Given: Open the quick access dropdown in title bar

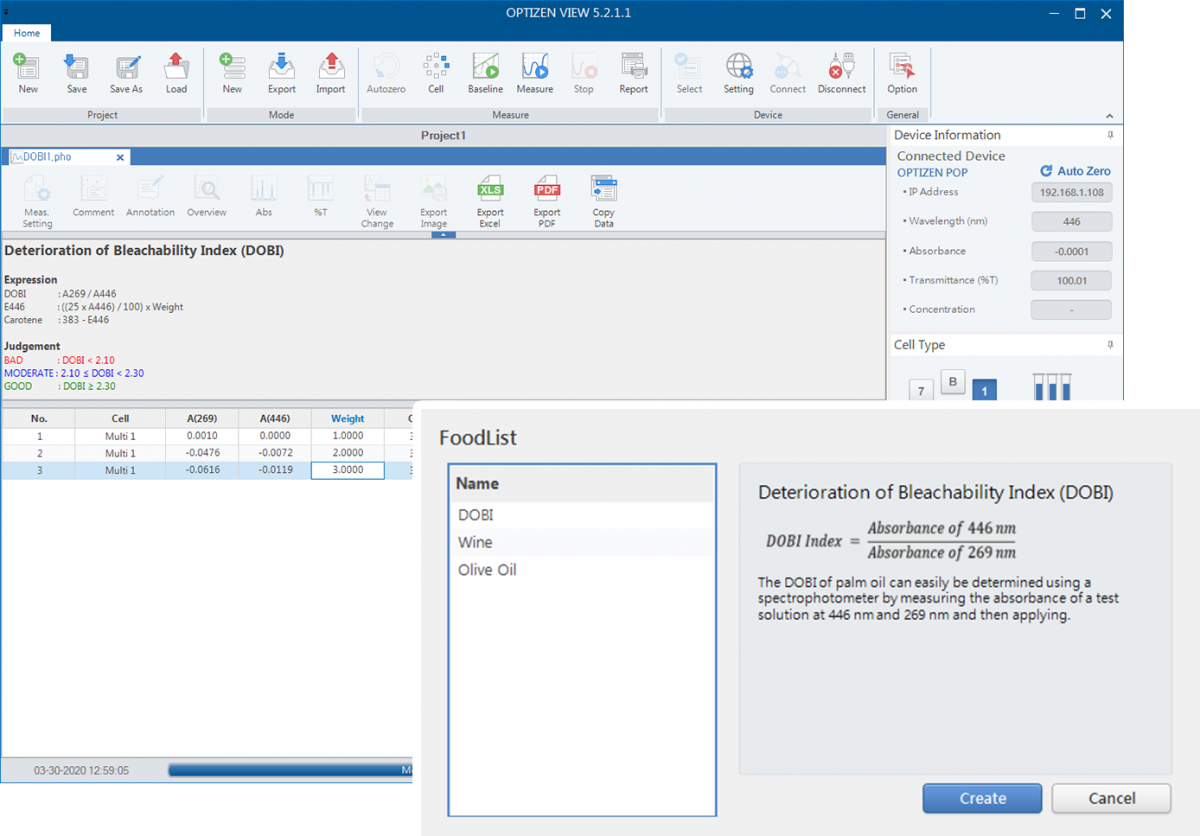Looking at the screenshot, I should pos(6,11).
